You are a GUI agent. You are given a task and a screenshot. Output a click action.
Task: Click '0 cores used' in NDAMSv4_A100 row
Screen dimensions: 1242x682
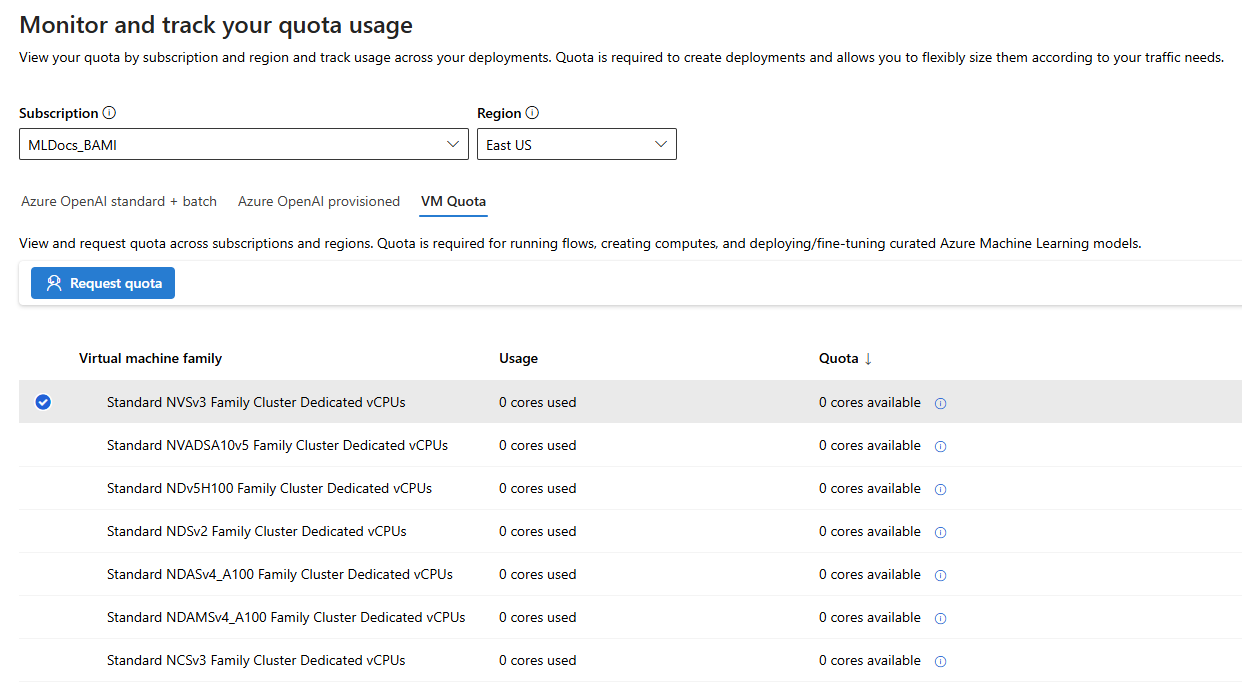(538, 617)
